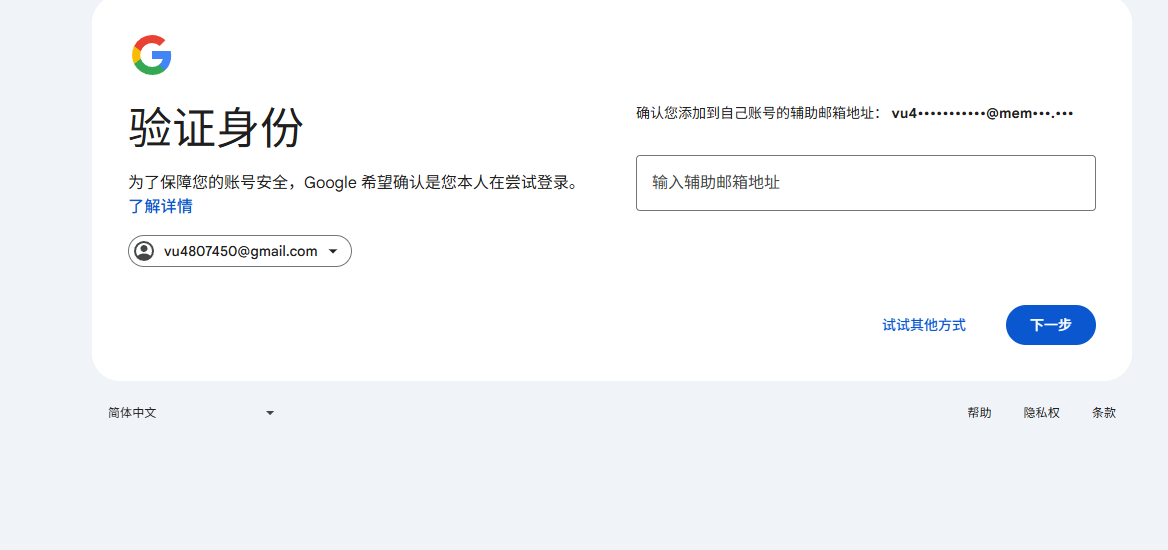The height and width of the screenshot is (550, 1168).
Task: Click the account avatar icon
Action: click(144, 251)
